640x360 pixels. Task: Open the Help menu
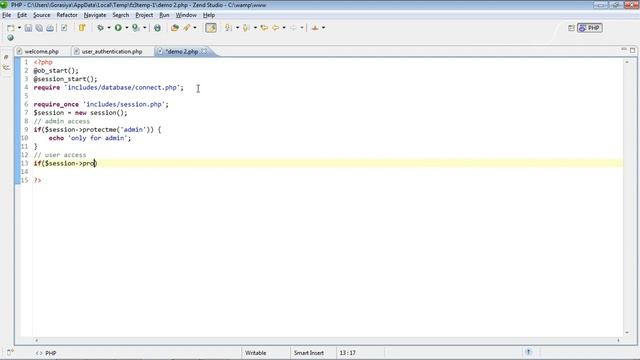click(209, 15)
